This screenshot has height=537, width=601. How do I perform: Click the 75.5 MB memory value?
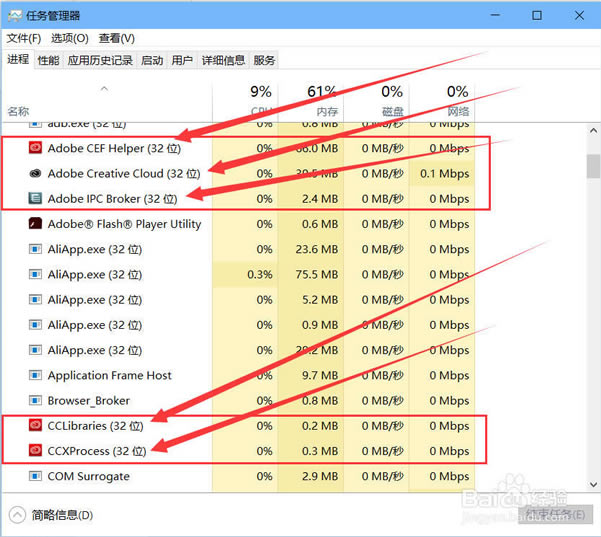tap(317, 274)
